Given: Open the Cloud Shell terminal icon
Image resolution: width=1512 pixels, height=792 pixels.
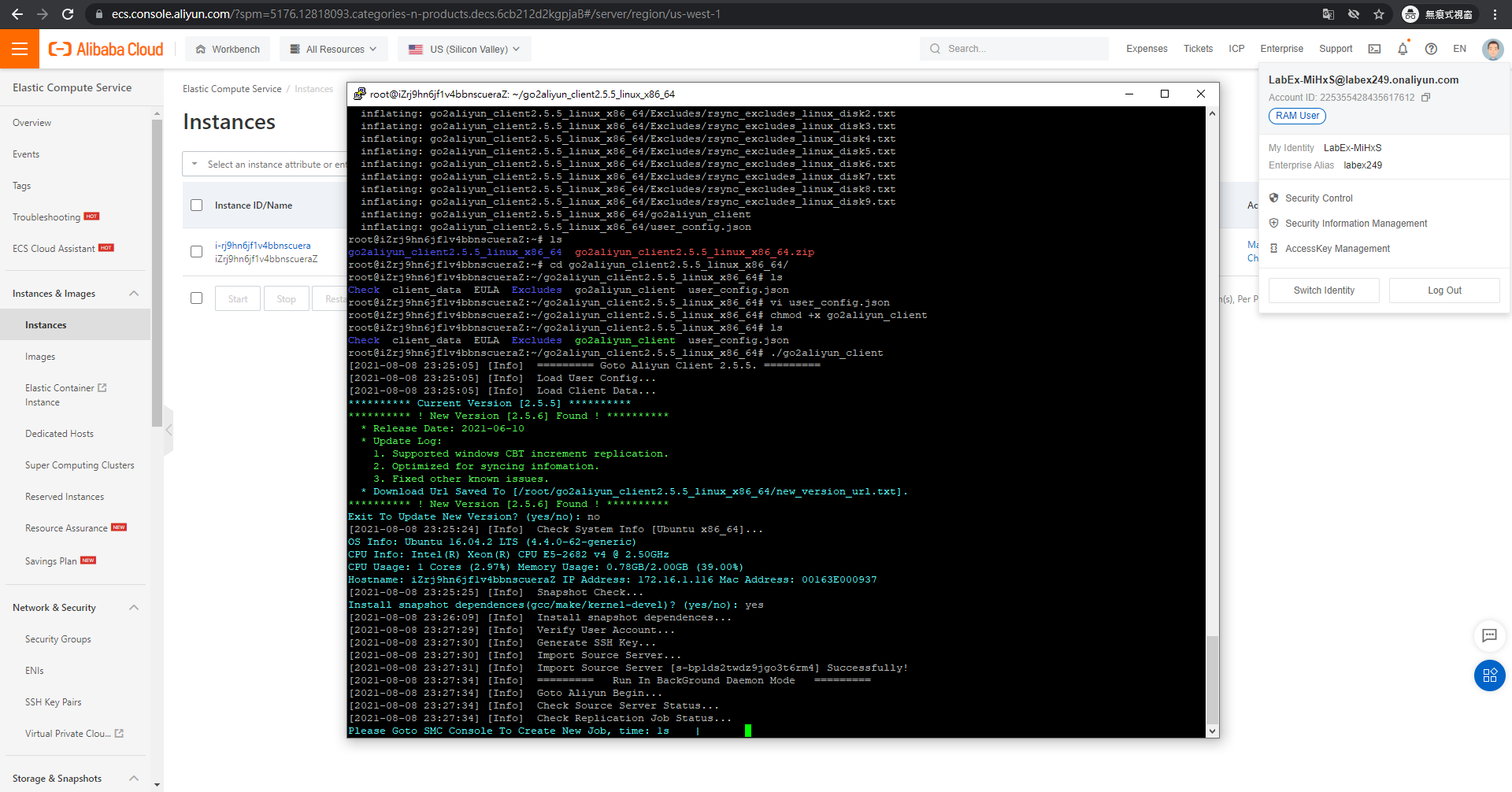Looking at the screenshot, I should point(1374,49).
